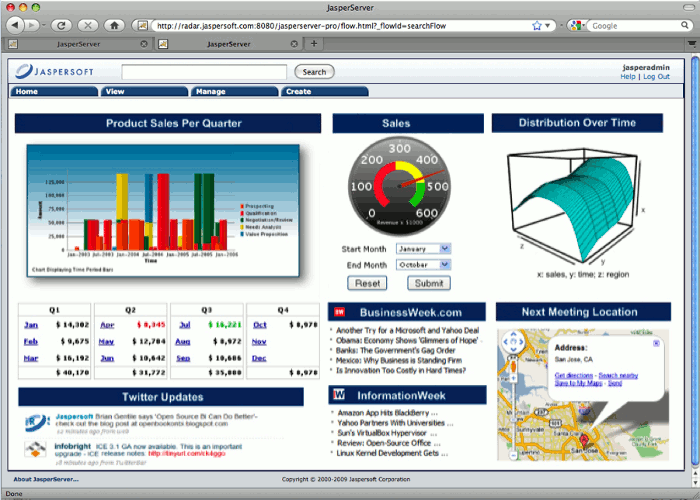Screen dimensions: 700x500
Task: Open the Get directions map link
Action: (x=574, y=375)
